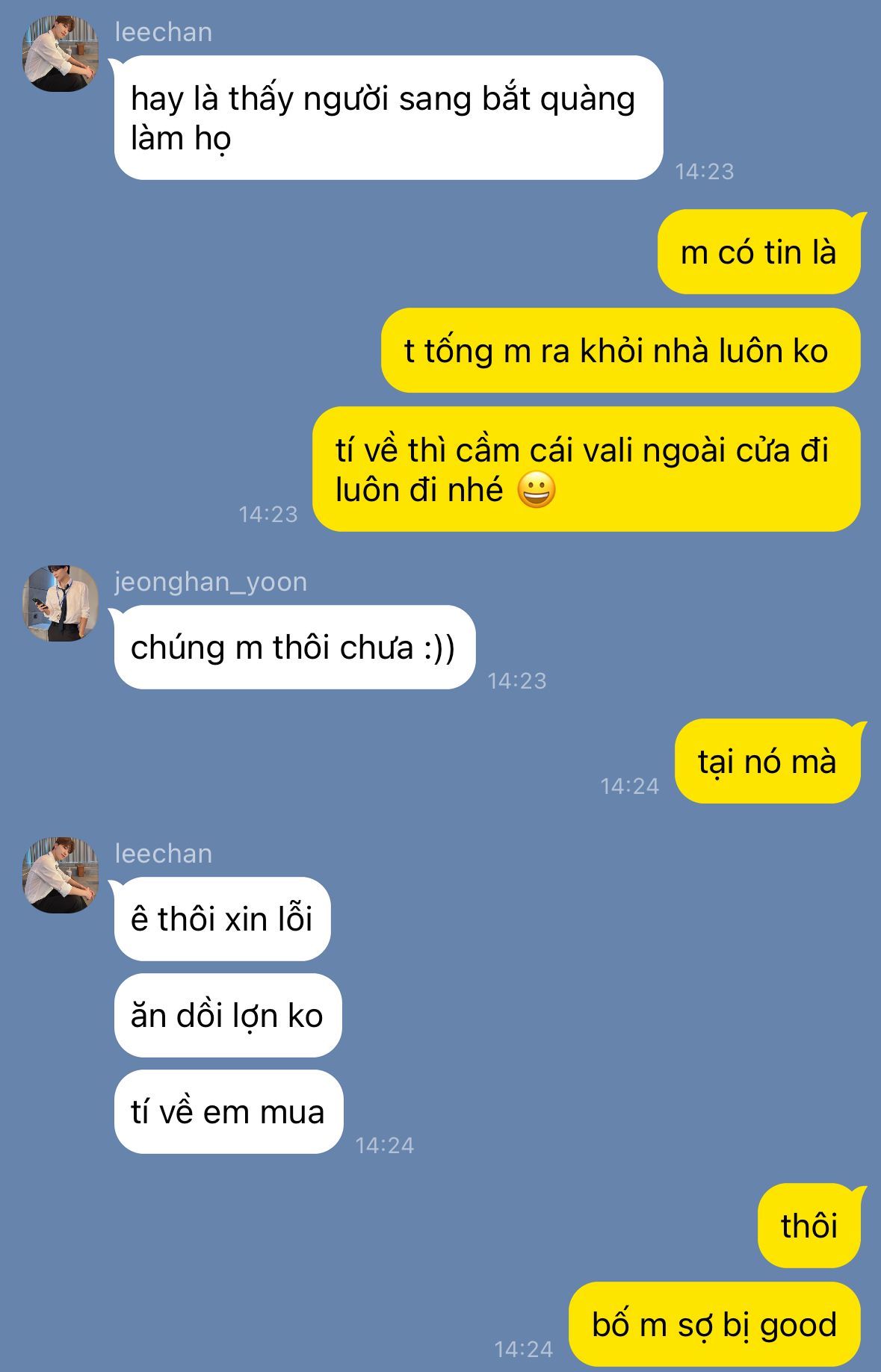Tap the bubble 'chúng m thôi chưa :))'
Screen dimensions: 881x1372
(x=295, y=647)
